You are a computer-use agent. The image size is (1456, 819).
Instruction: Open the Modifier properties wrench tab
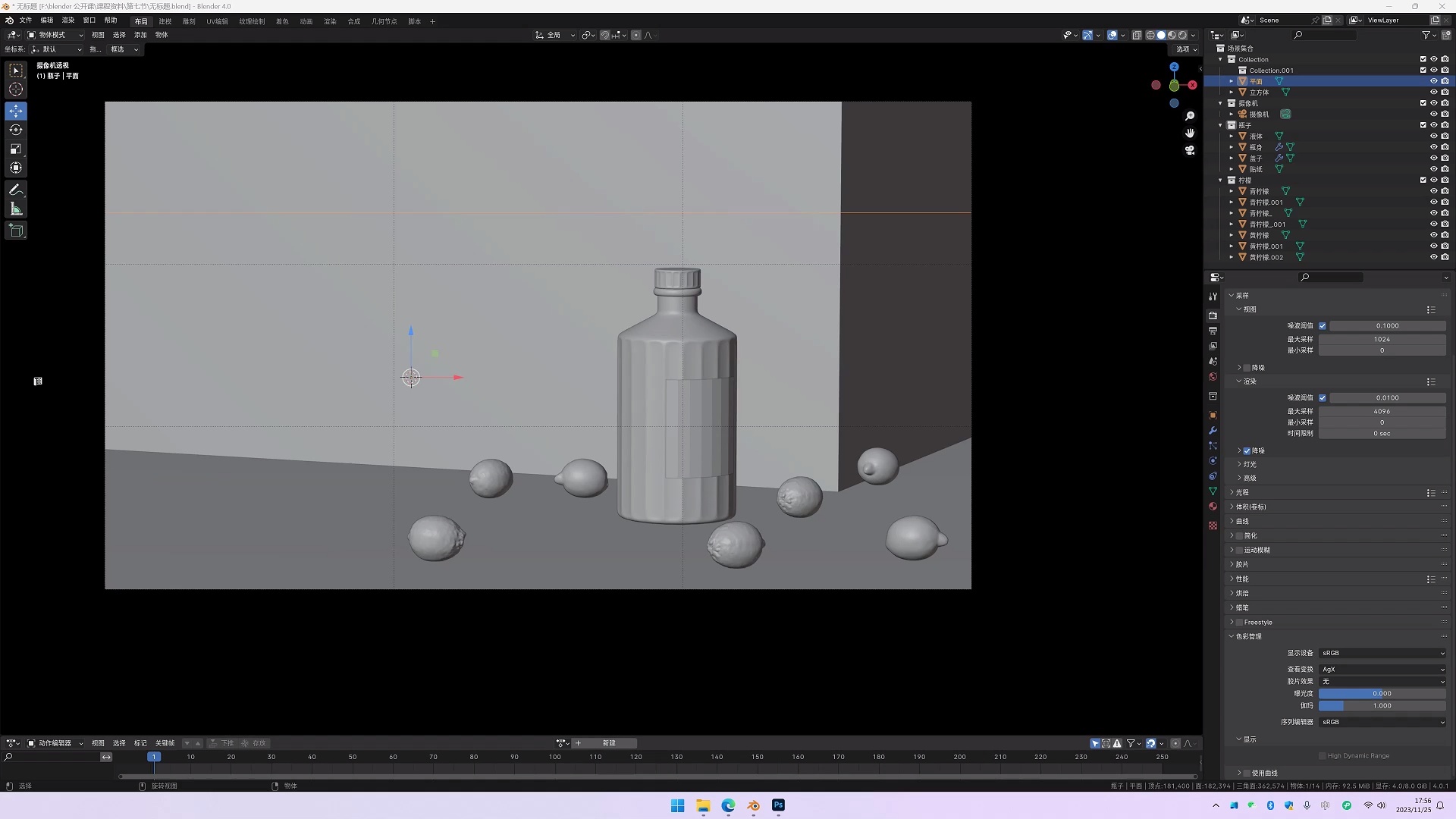(x=1213, y=431)
